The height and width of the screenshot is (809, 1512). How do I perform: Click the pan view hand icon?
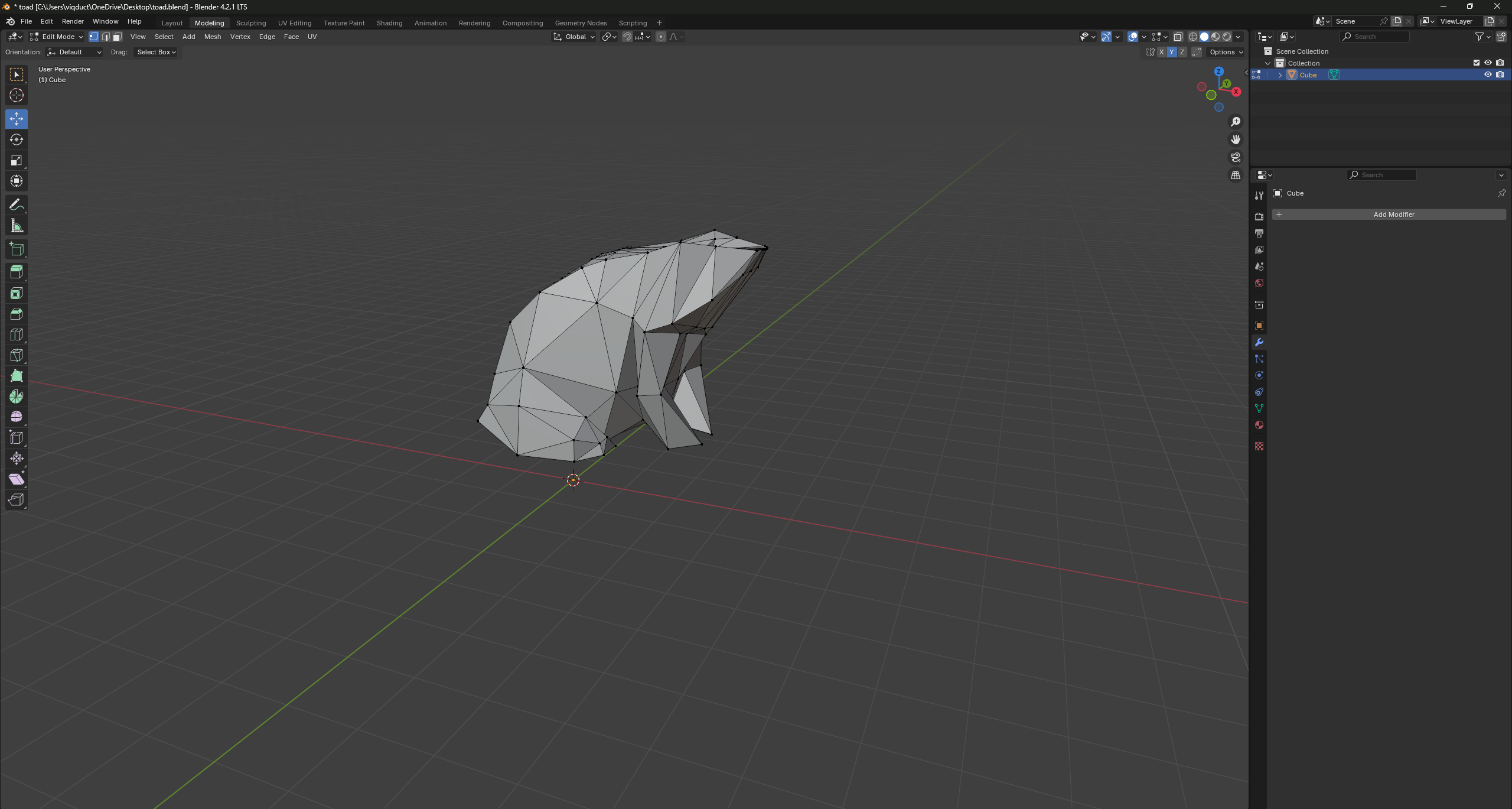point(1236,139)
